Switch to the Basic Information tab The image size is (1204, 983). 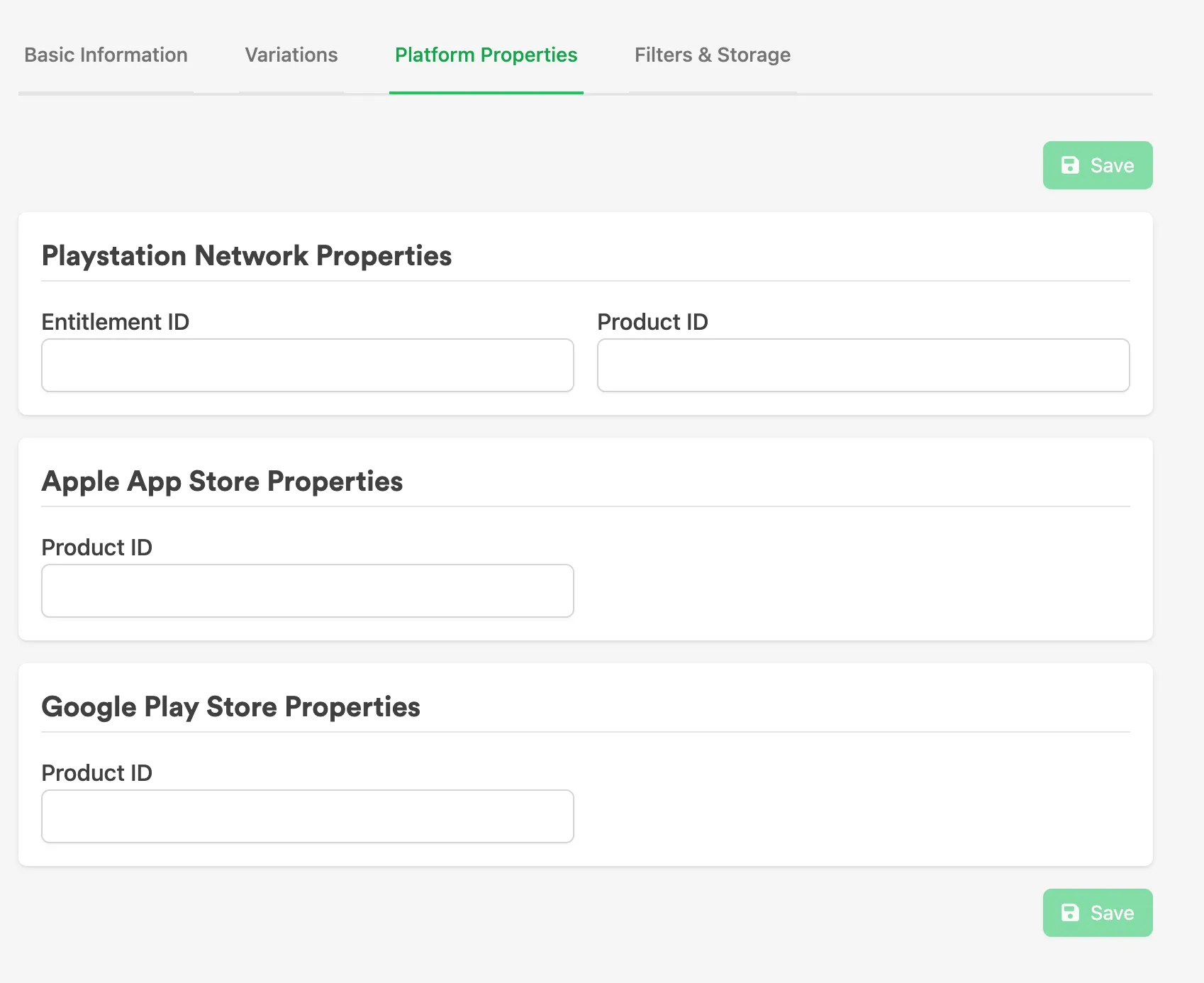[106, 55]
